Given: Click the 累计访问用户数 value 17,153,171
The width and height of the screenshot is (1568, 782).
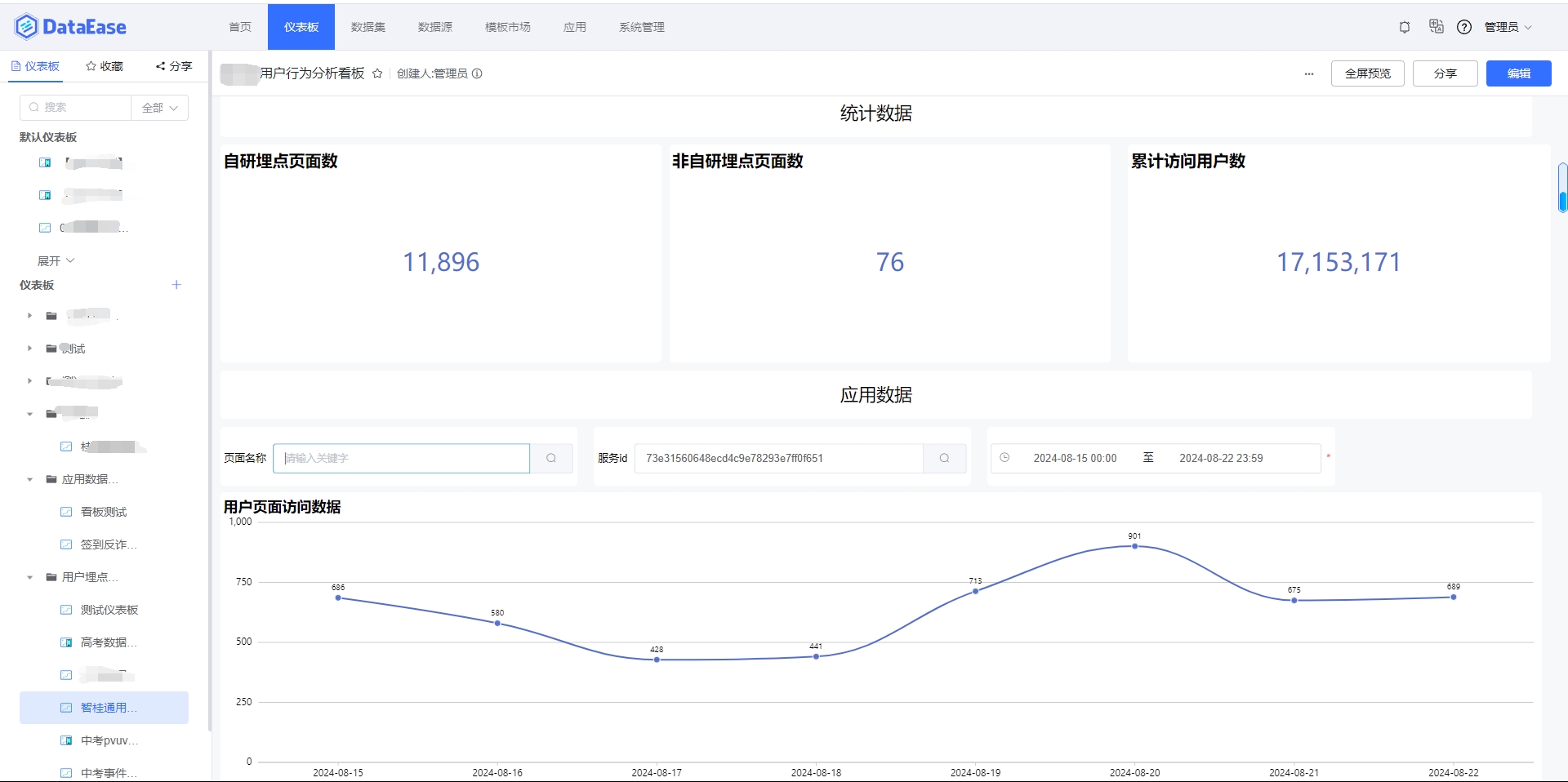Looking at the screenshot, I should click(x=1339, y=262).
